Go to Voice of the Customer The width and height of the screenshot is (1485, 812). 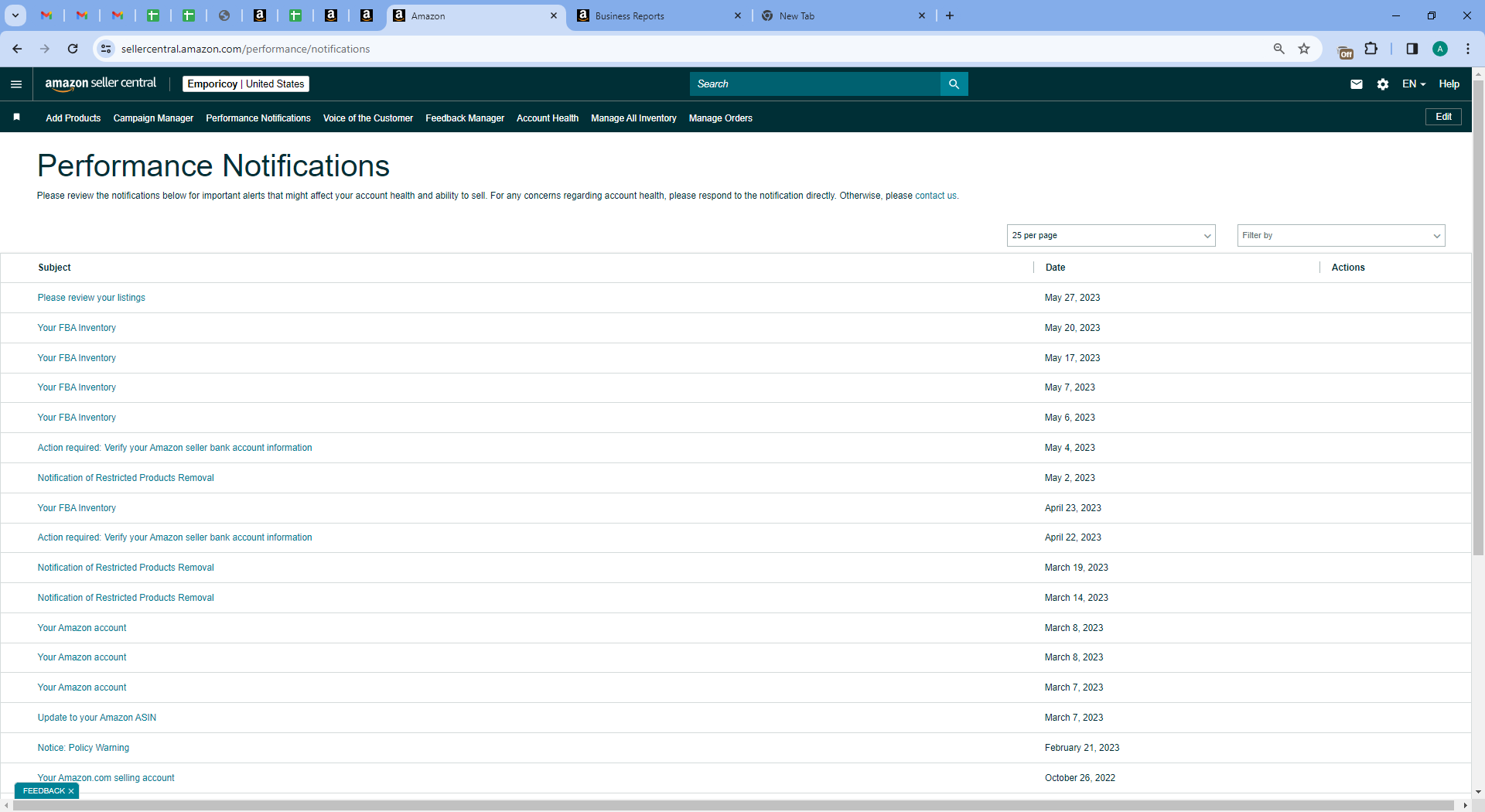click(x=368, y=118)
